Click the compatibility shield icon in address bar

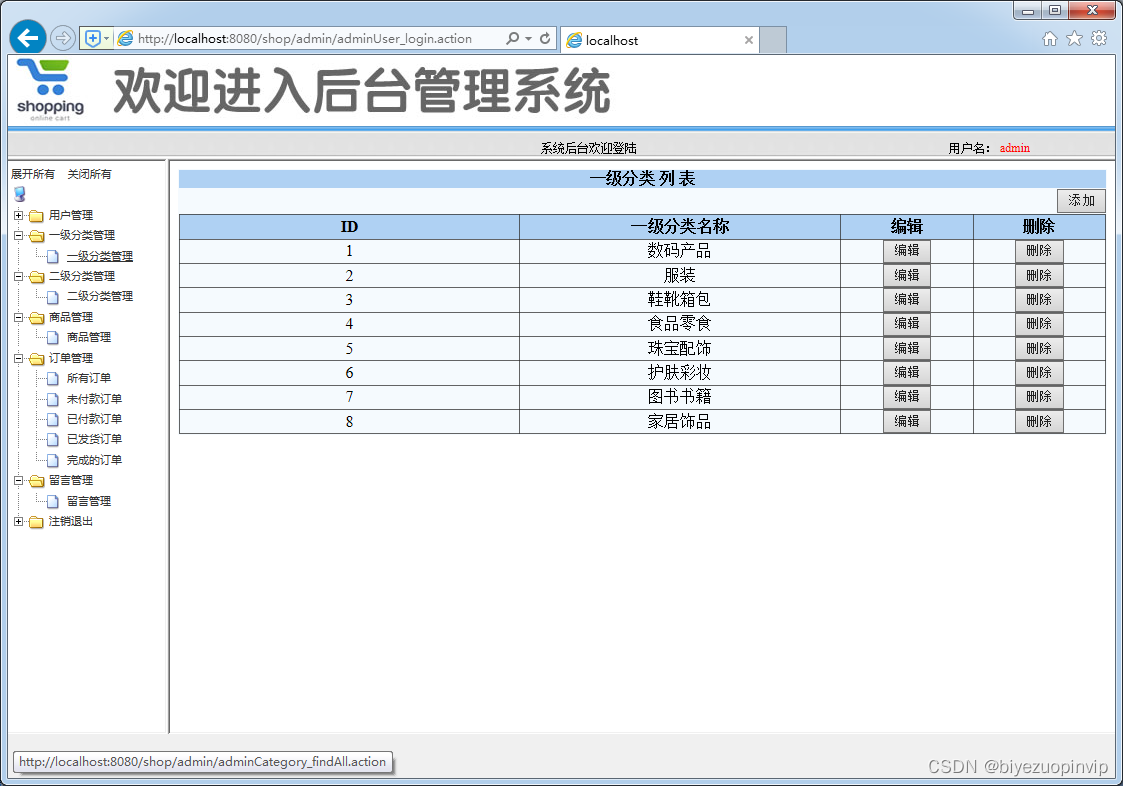[92, 39]
